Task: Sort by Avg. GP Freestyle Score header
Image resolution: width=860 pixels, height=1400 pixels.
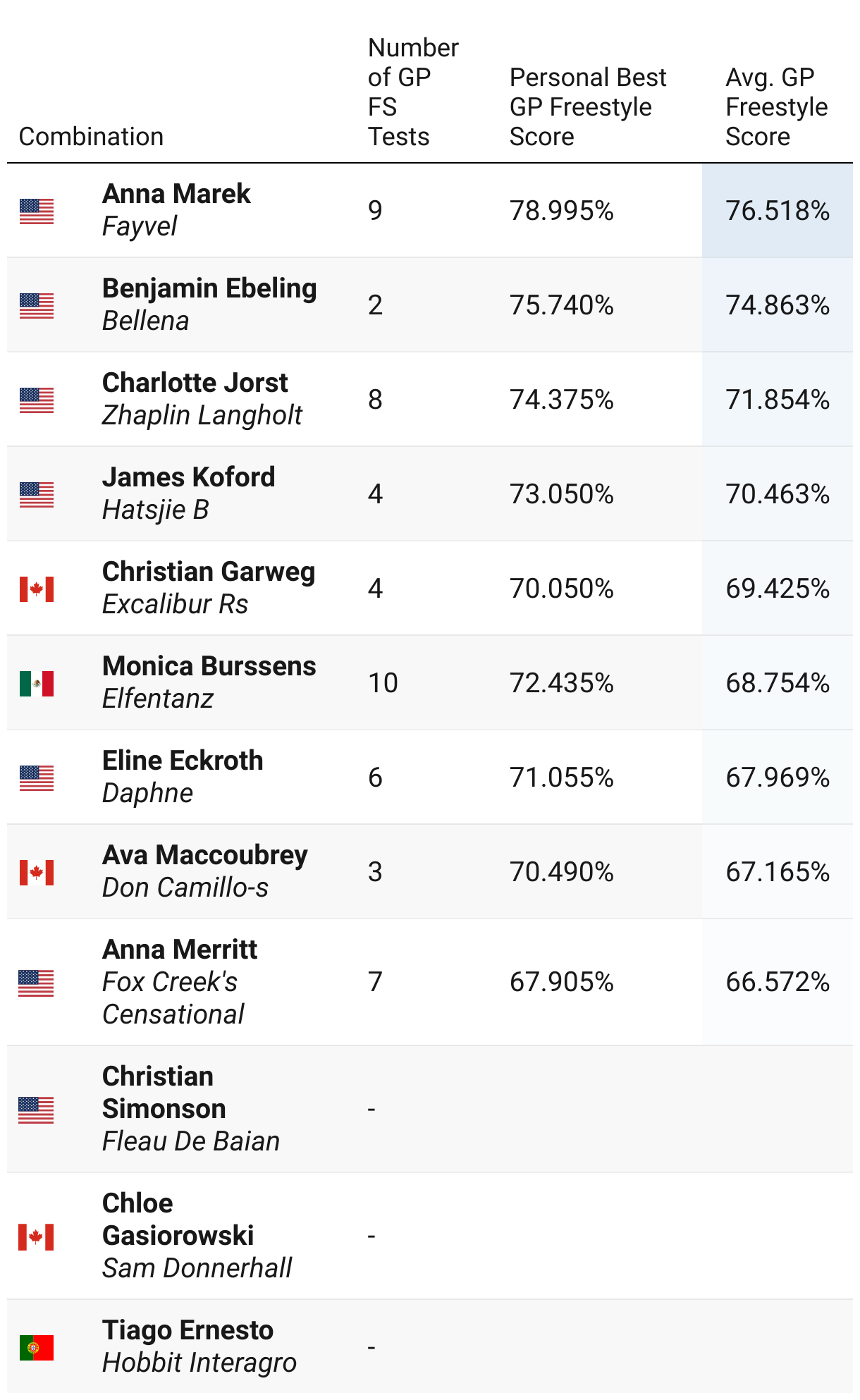Action: coord(776,106)
